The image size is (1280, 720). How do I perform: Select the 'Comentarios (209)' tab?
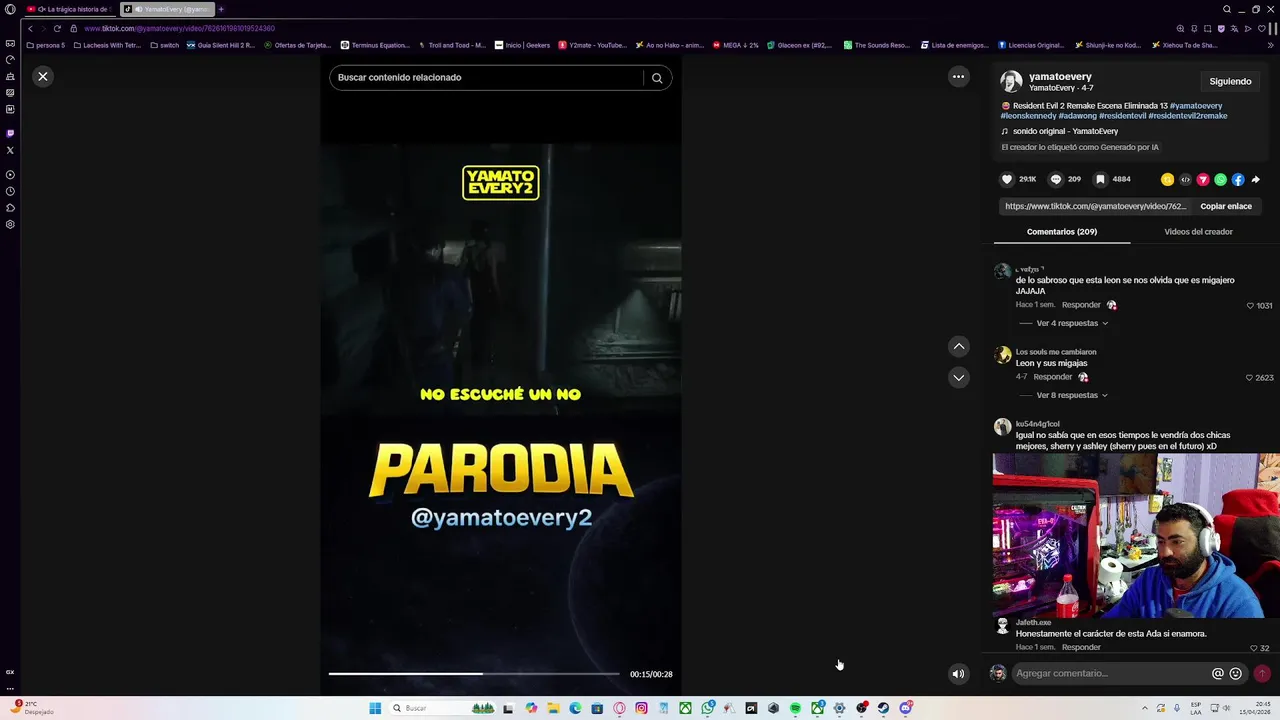[x=1062, y=232]
